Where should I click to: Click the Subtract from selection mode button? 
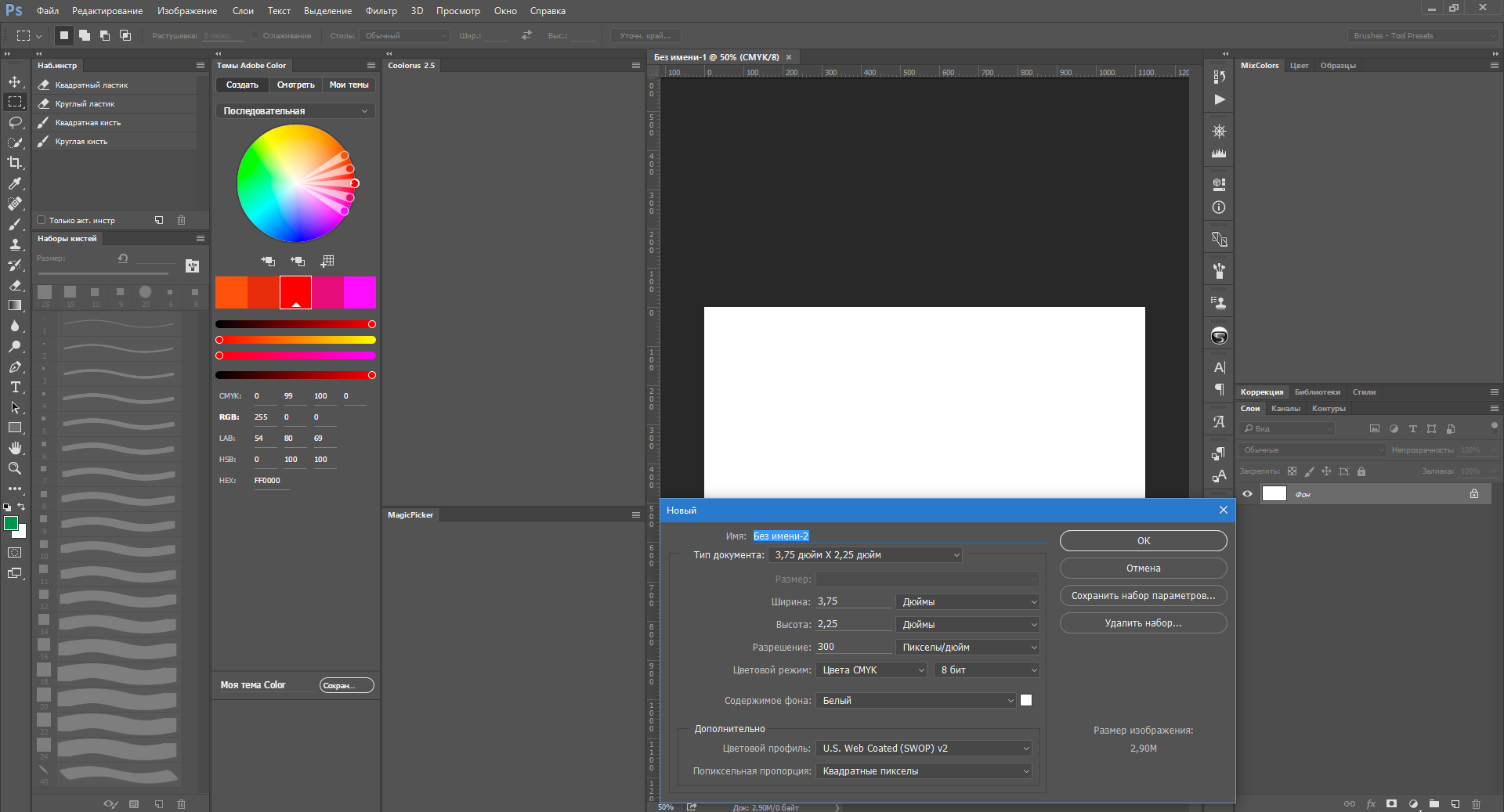tap(105, 35)
